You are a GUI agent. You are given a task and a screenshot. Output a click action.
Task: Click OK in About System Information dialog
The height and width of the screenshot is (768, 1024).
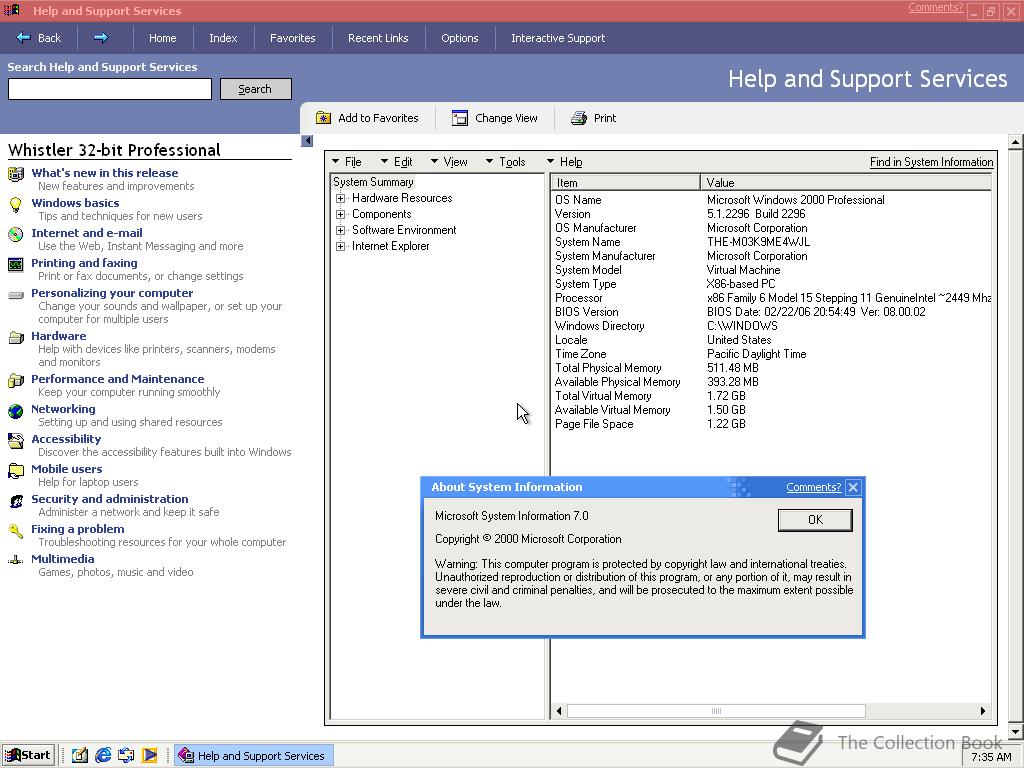tap(815, 520)
